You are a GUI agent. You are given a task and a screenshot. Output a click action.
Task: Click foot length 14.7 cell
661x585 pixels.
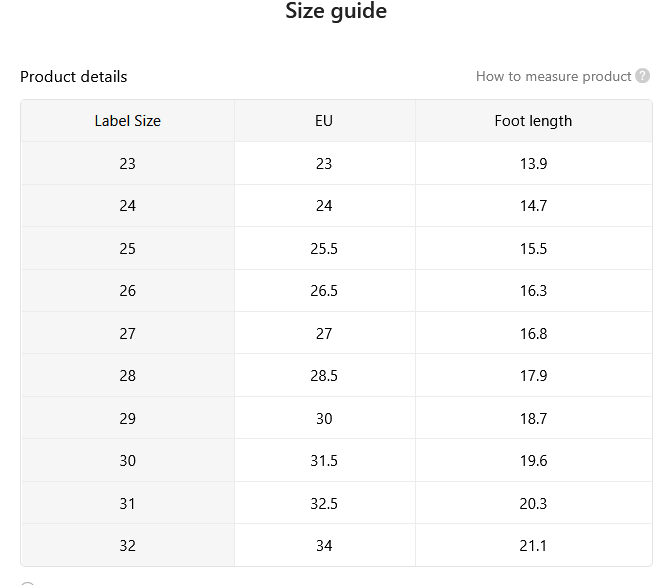point(533,206)
